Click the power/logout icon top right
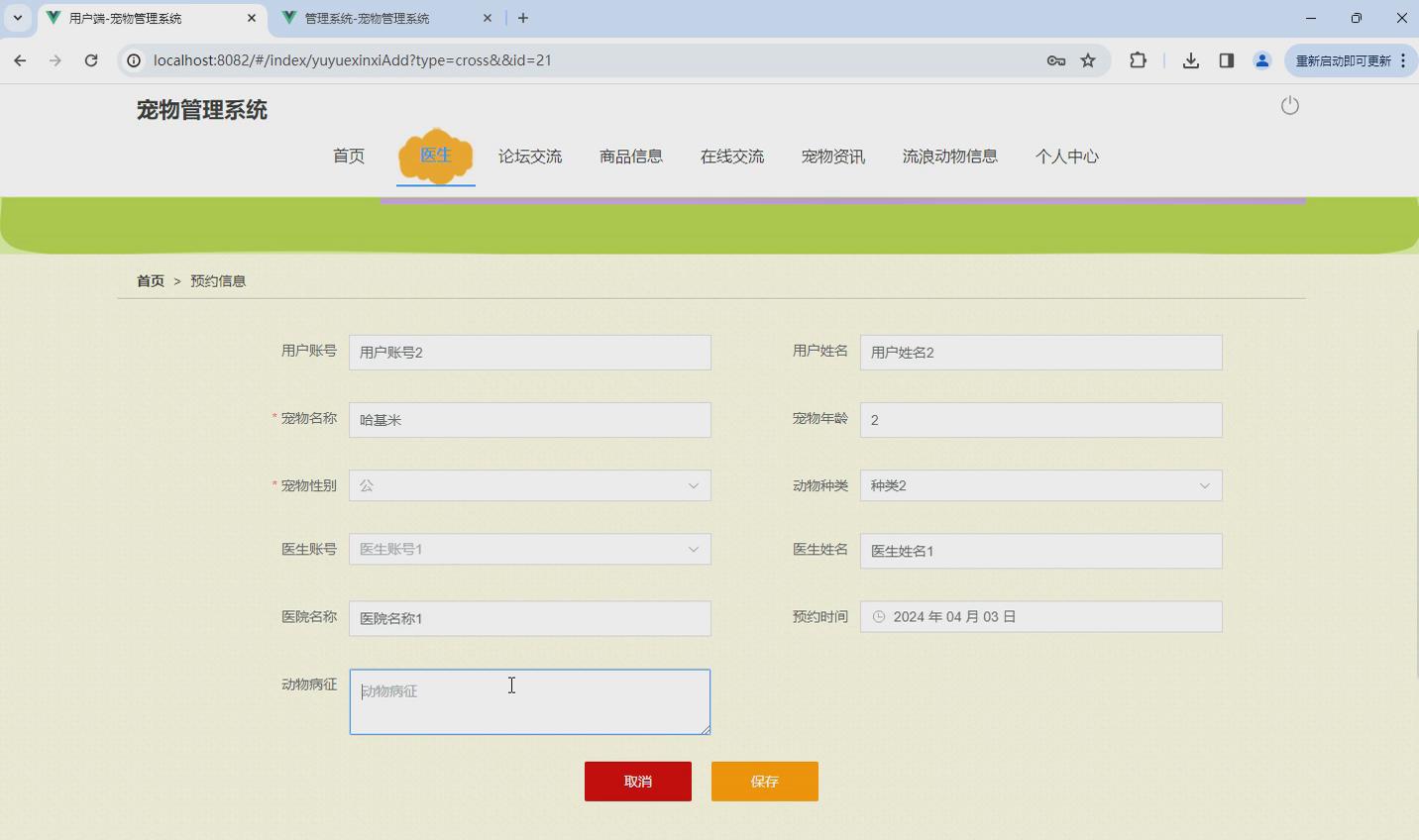Viewport: 1419px width, 840px height. tap(1290, 105)
